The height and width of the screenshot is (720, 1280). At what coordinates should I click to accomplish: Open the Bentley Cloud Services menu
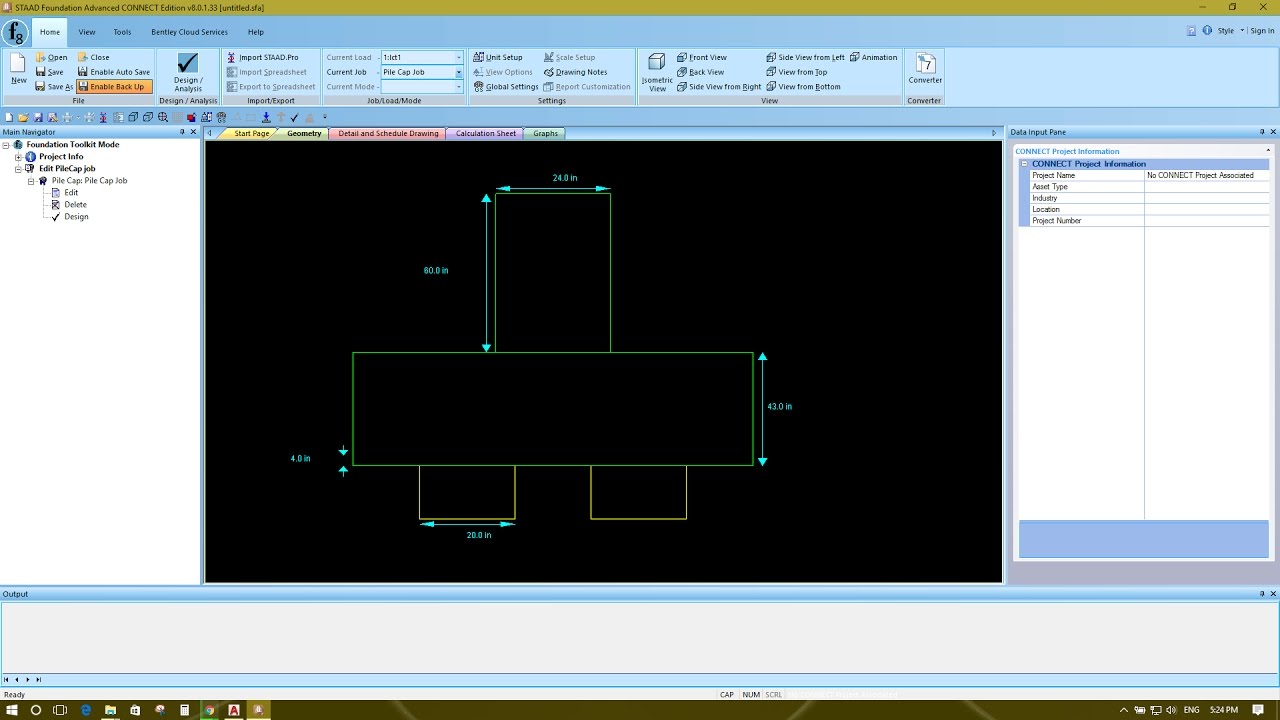click(x=189, y=31)
